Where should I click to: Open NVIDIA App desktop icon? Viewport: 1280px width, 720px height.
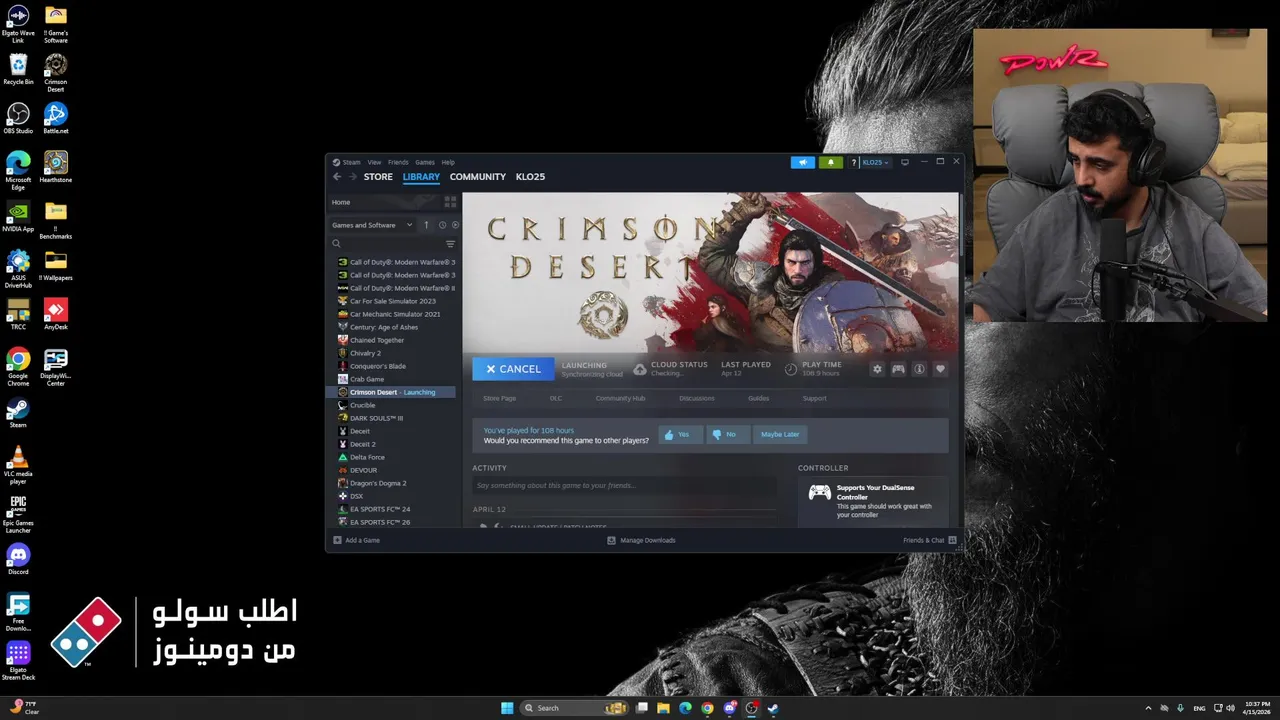(x=18, y=216)
